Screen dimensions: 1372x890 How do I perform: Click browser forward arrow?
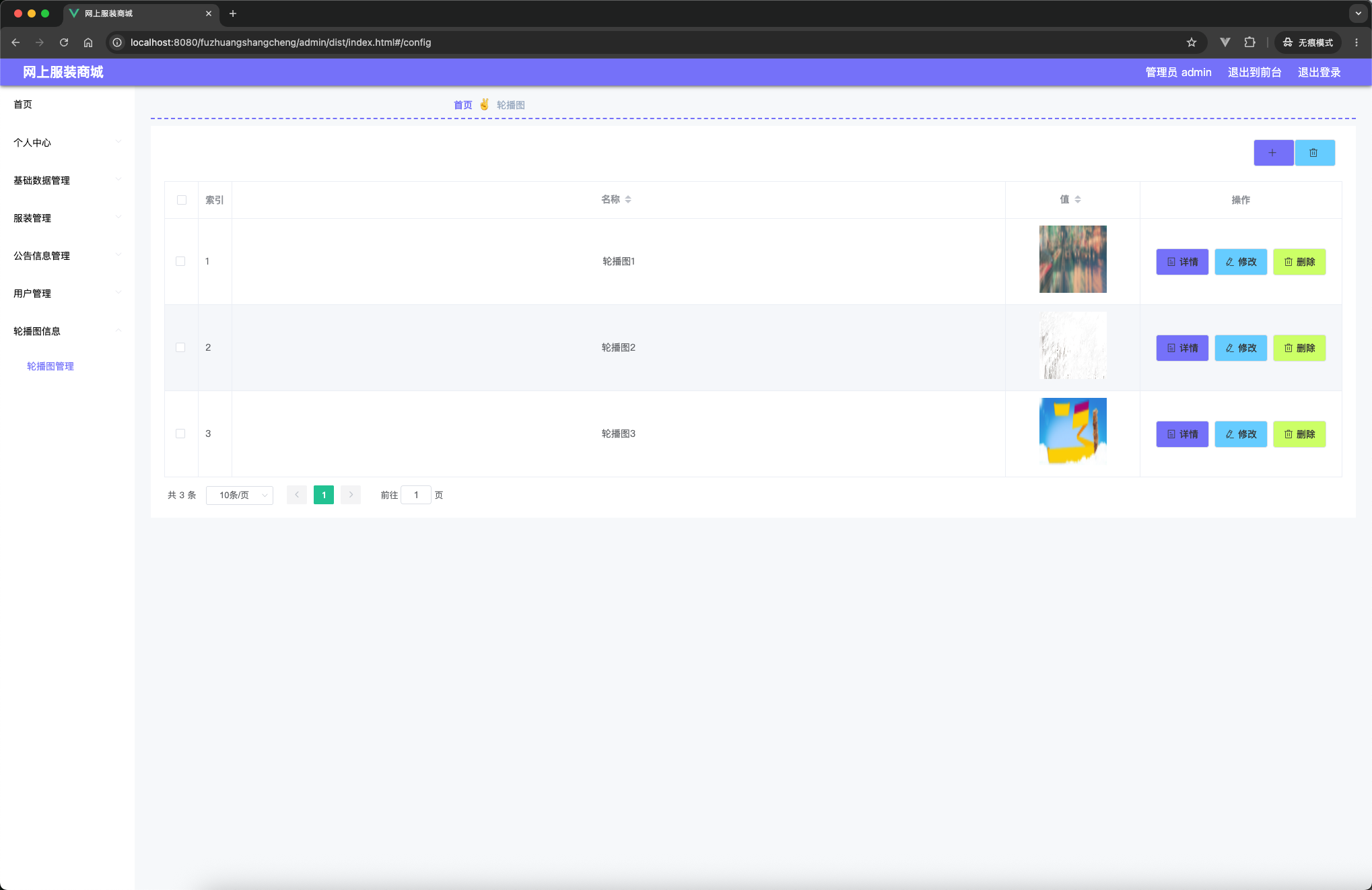[40, 42]
